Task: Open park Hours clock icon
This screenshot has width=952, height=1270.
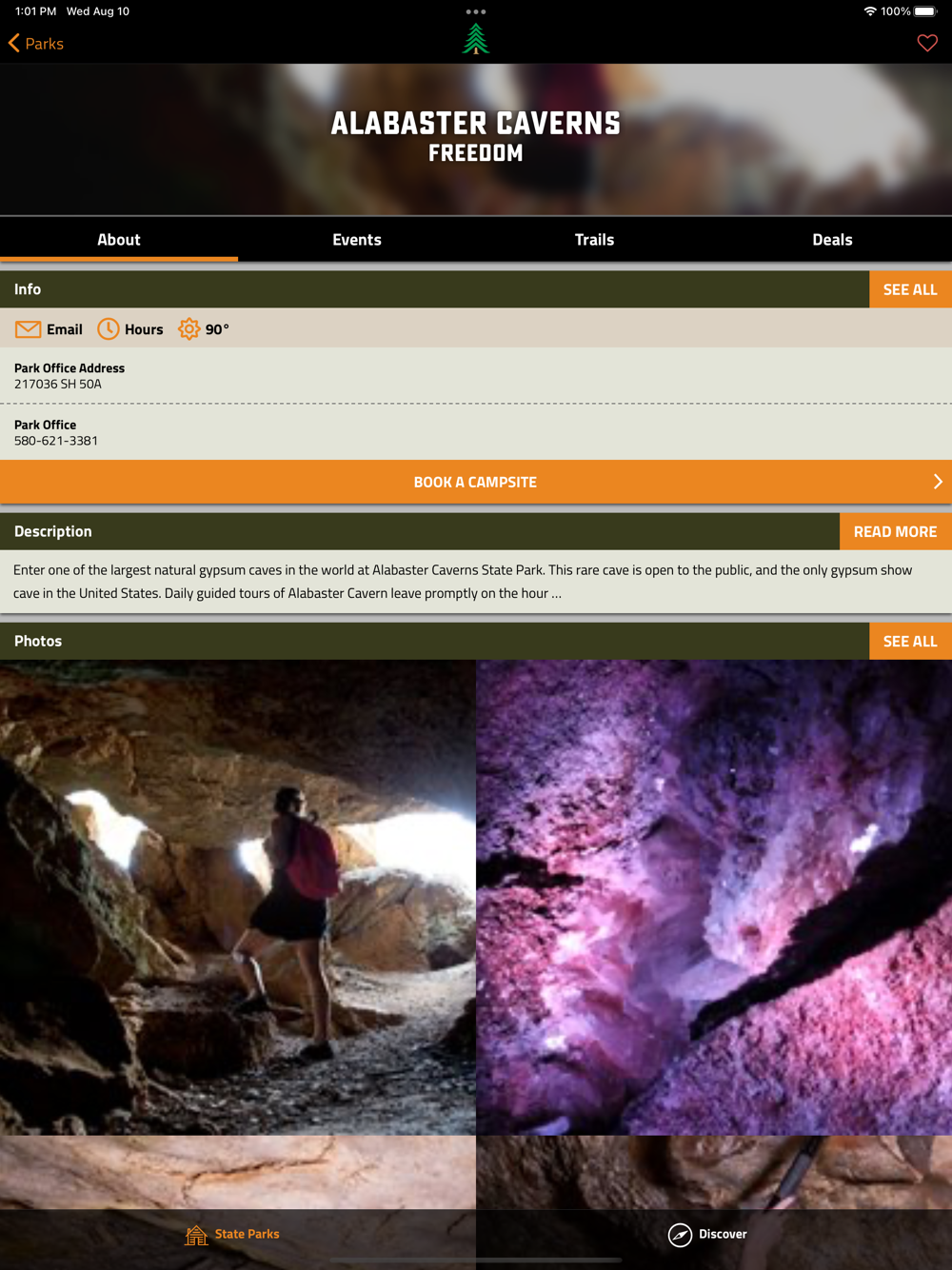Action: pos(109,329)
